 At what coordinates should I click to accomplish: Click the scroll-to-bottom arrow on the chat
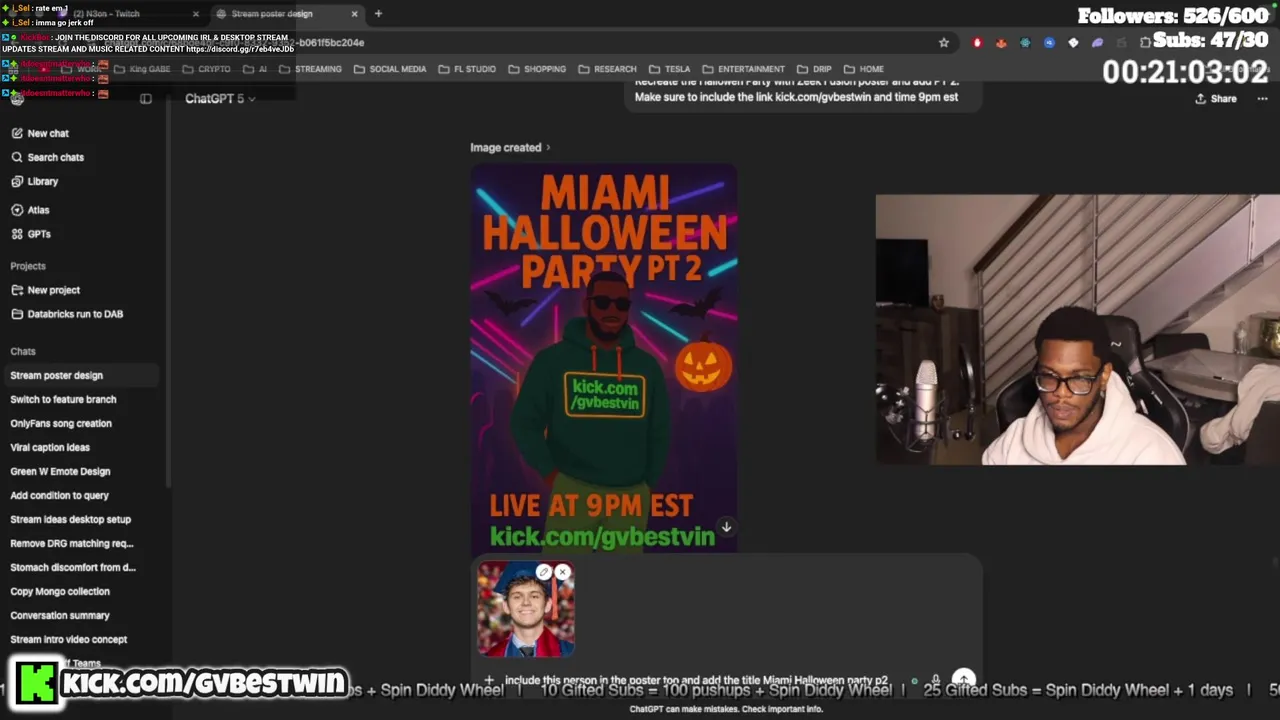pos(727,527)
